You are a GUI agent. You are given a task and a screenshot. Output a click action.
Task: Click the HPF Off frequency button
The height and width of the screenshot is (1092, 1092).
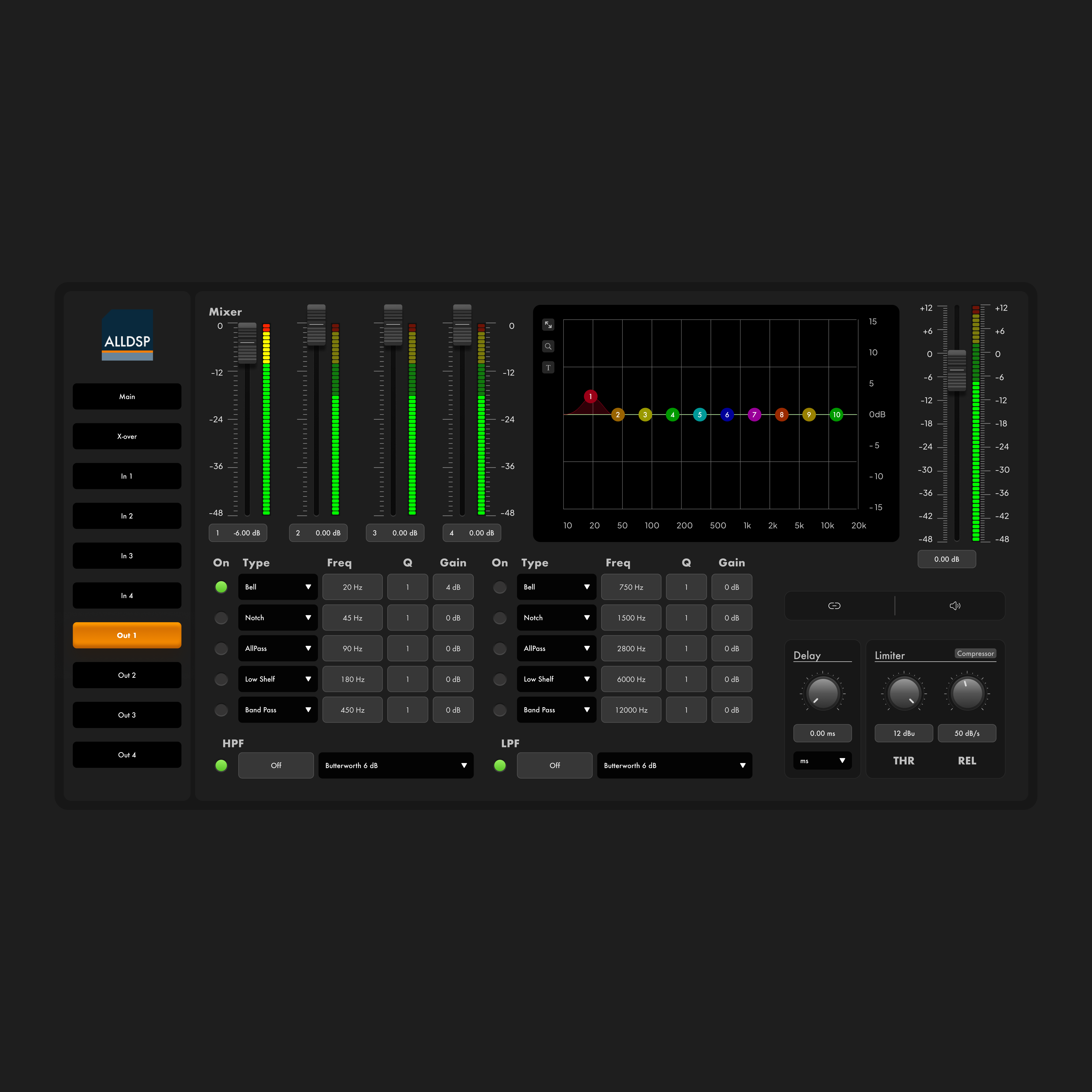pyautogui.click(x=276, y=765)
